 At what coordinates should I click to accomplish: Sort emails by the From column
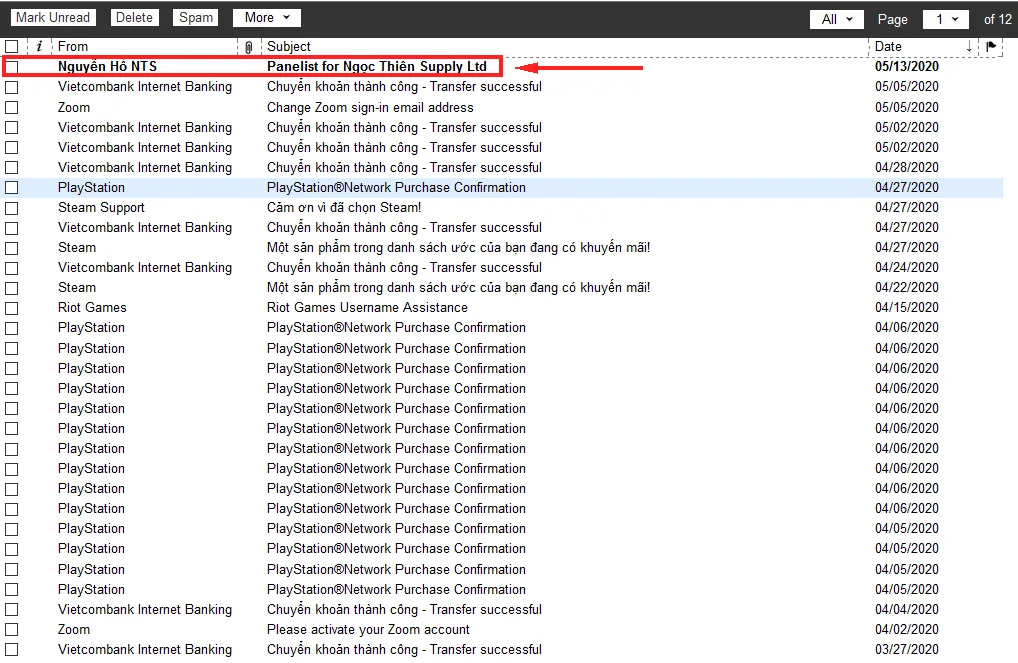[73, 46]
